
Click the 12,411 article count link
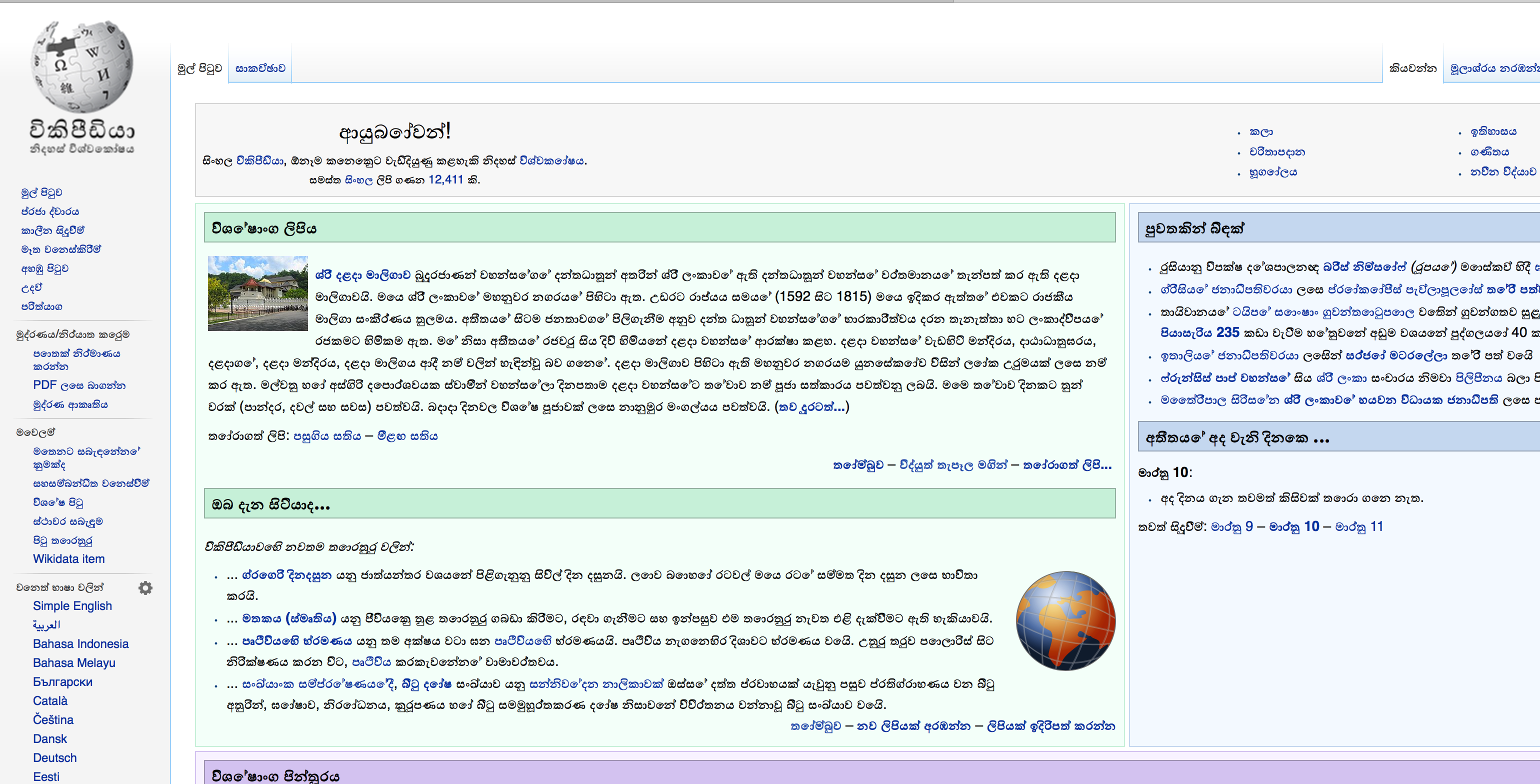pyautogui.click(x=445, y=179)
